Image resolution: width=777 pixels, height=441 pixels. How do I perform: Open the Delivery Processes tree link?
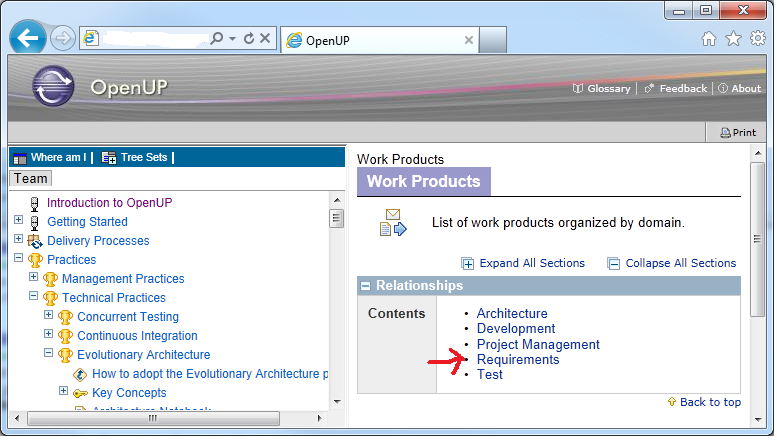pyautogui.click(x=98, y=241)
